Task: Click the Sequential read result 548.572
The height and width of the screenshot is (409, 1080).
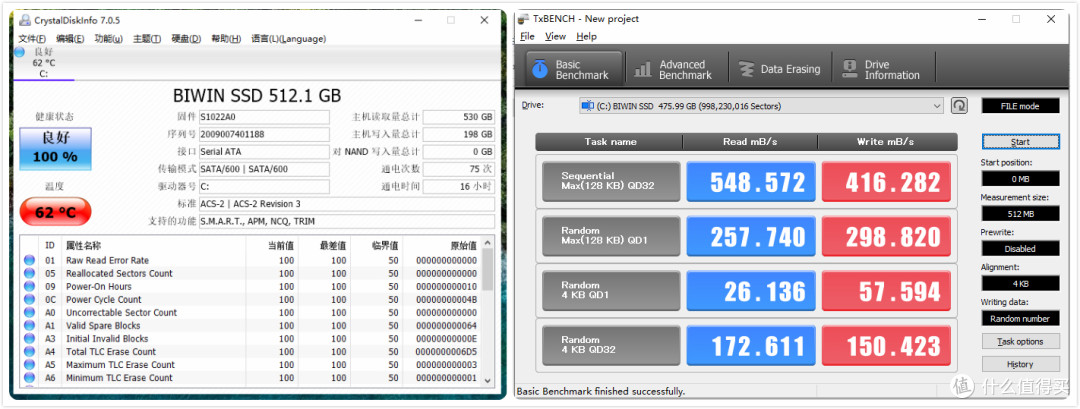Action: 751,182
